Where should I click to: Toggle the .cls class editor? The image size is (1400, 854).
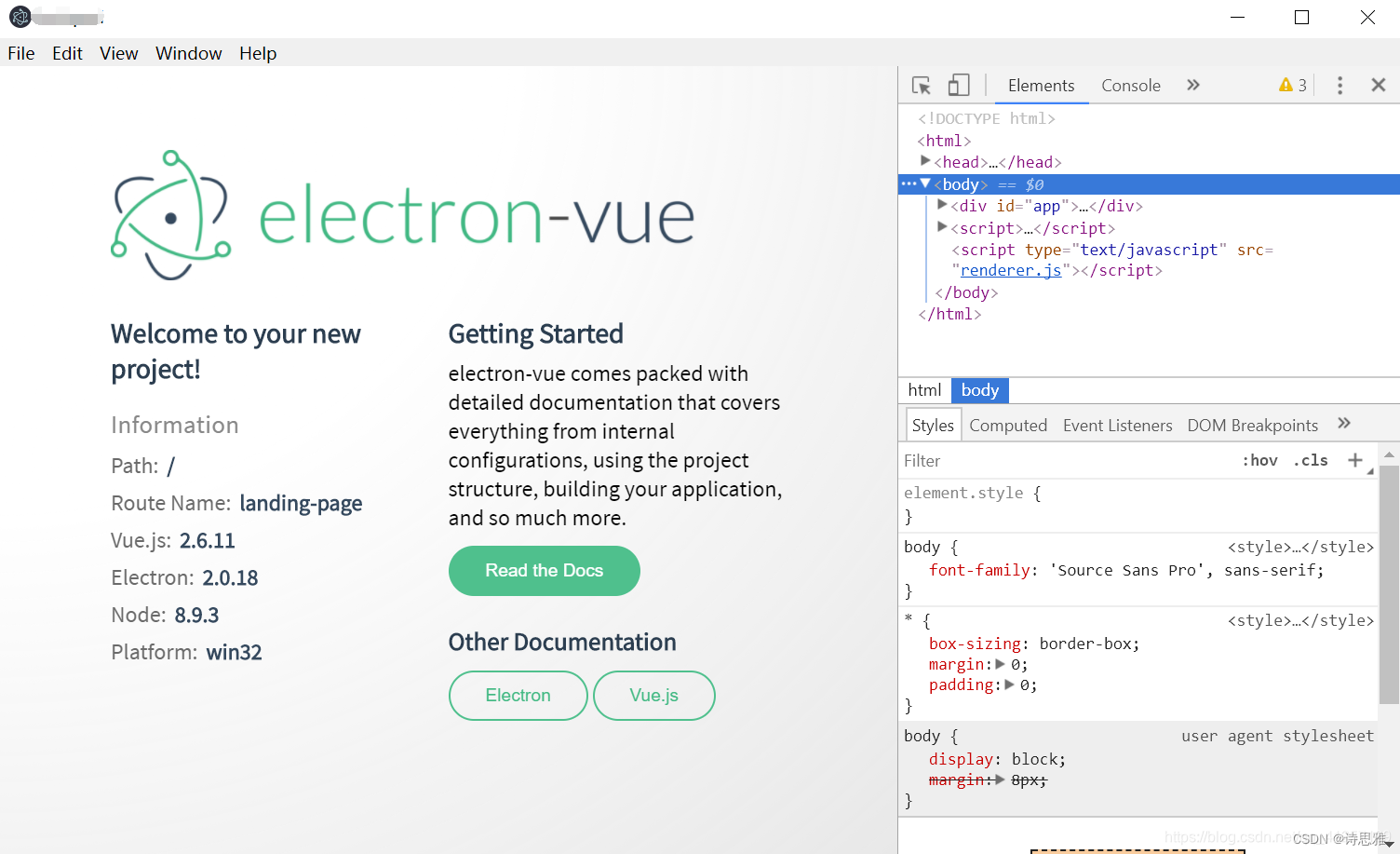(1311, 461)
